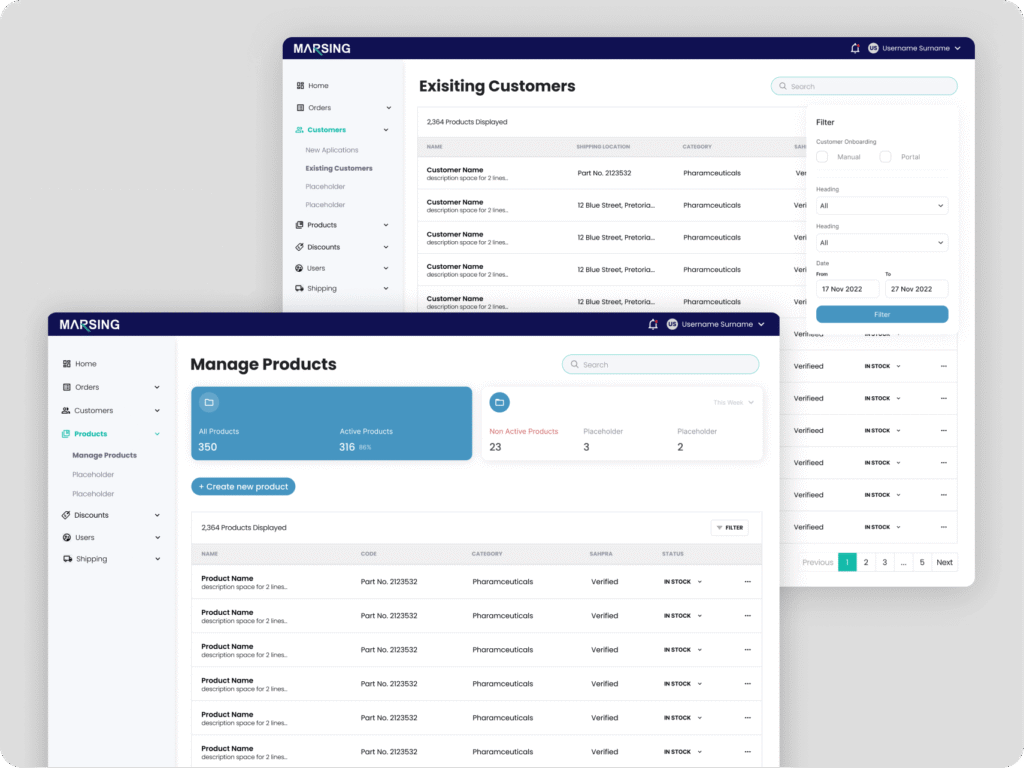Select Existing Customers in the back sidebar

point(339,168)
